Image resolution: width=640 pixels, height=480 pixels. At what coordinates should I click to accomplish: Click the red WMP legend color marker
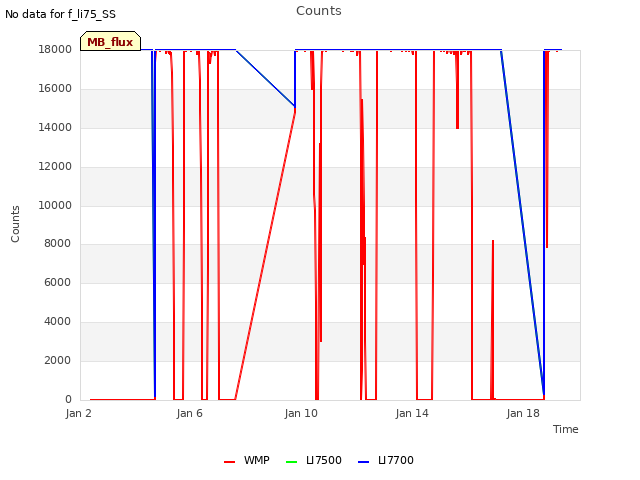tap(229, 462)
